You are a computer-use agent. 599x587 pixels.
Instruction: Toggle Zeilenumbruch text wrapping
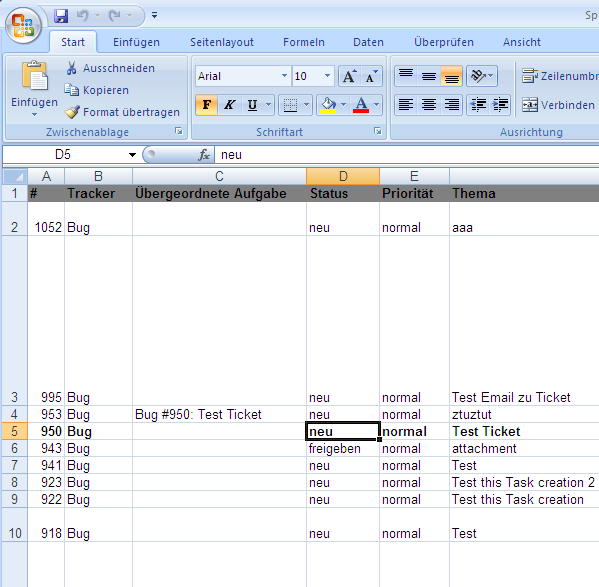pos(560,76)
